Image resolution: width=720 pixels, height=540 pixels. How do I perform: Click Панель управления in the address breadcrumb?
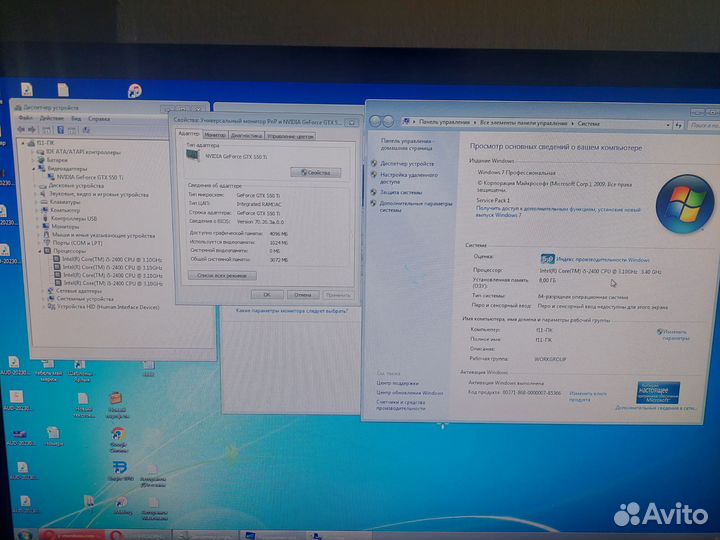[x=444, y=122]
